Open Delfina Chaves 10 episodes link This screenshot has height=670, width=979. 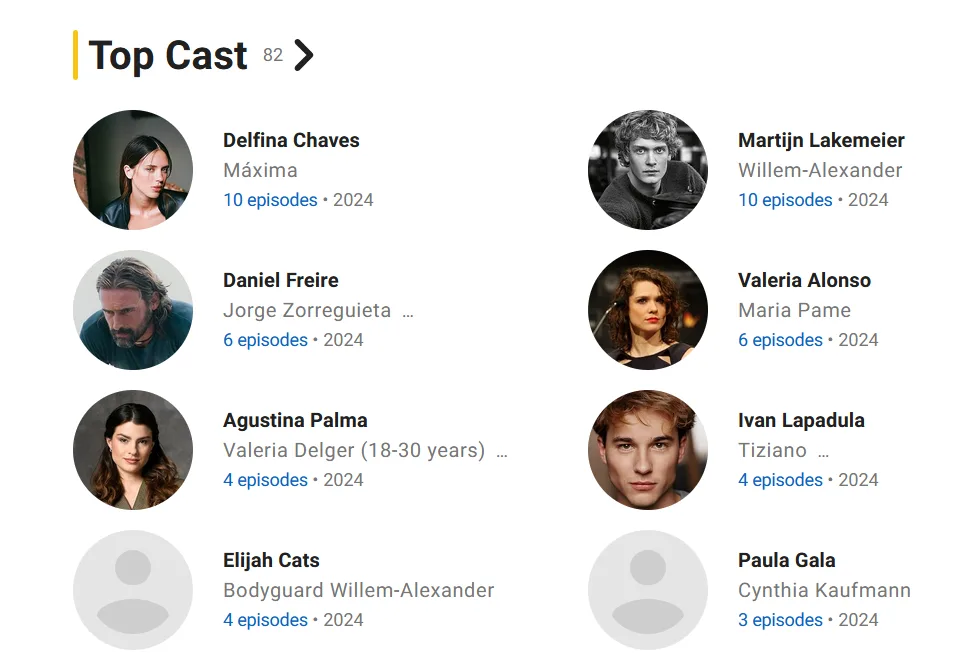[x=270, y=200]
